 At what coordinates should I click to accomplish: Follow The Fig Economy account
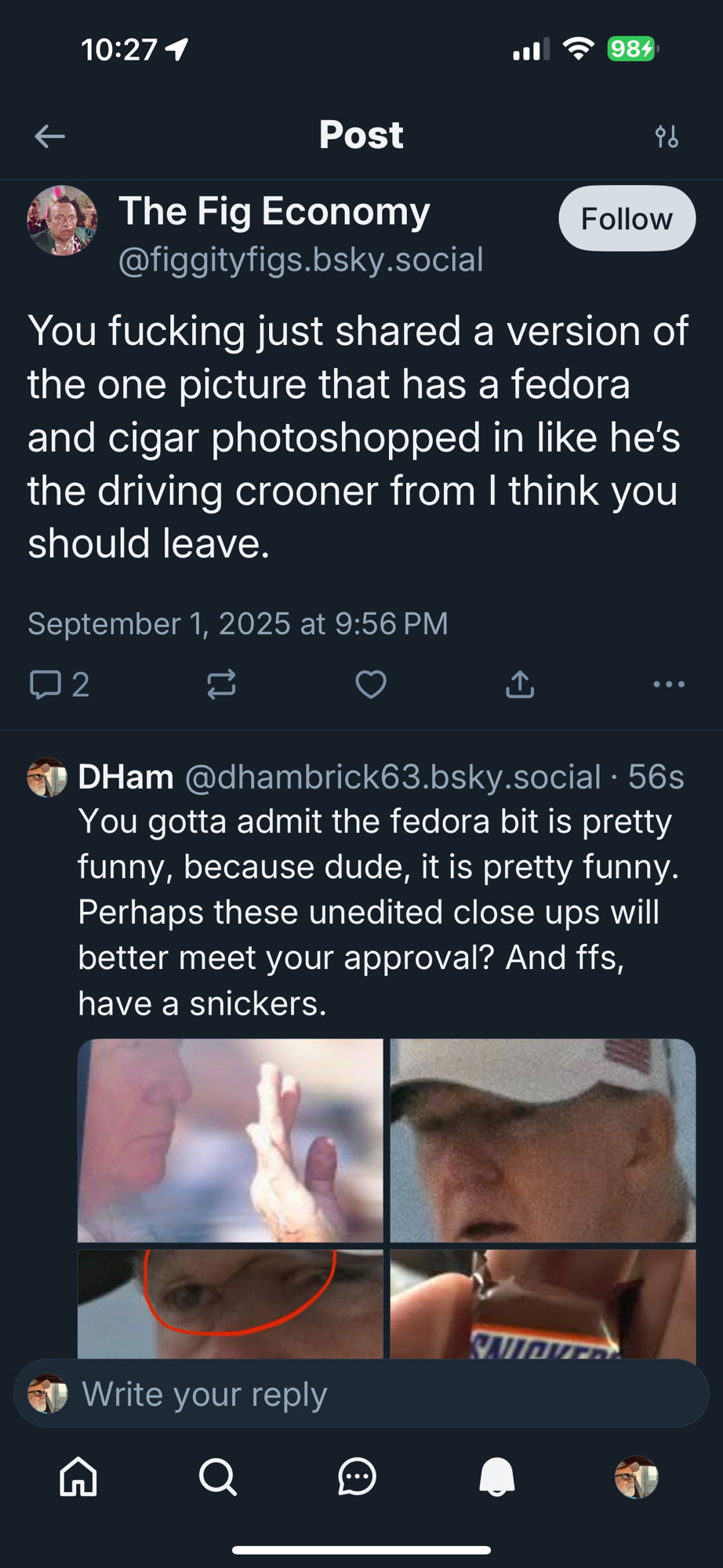pyautogui.click(x=627, y=219)
